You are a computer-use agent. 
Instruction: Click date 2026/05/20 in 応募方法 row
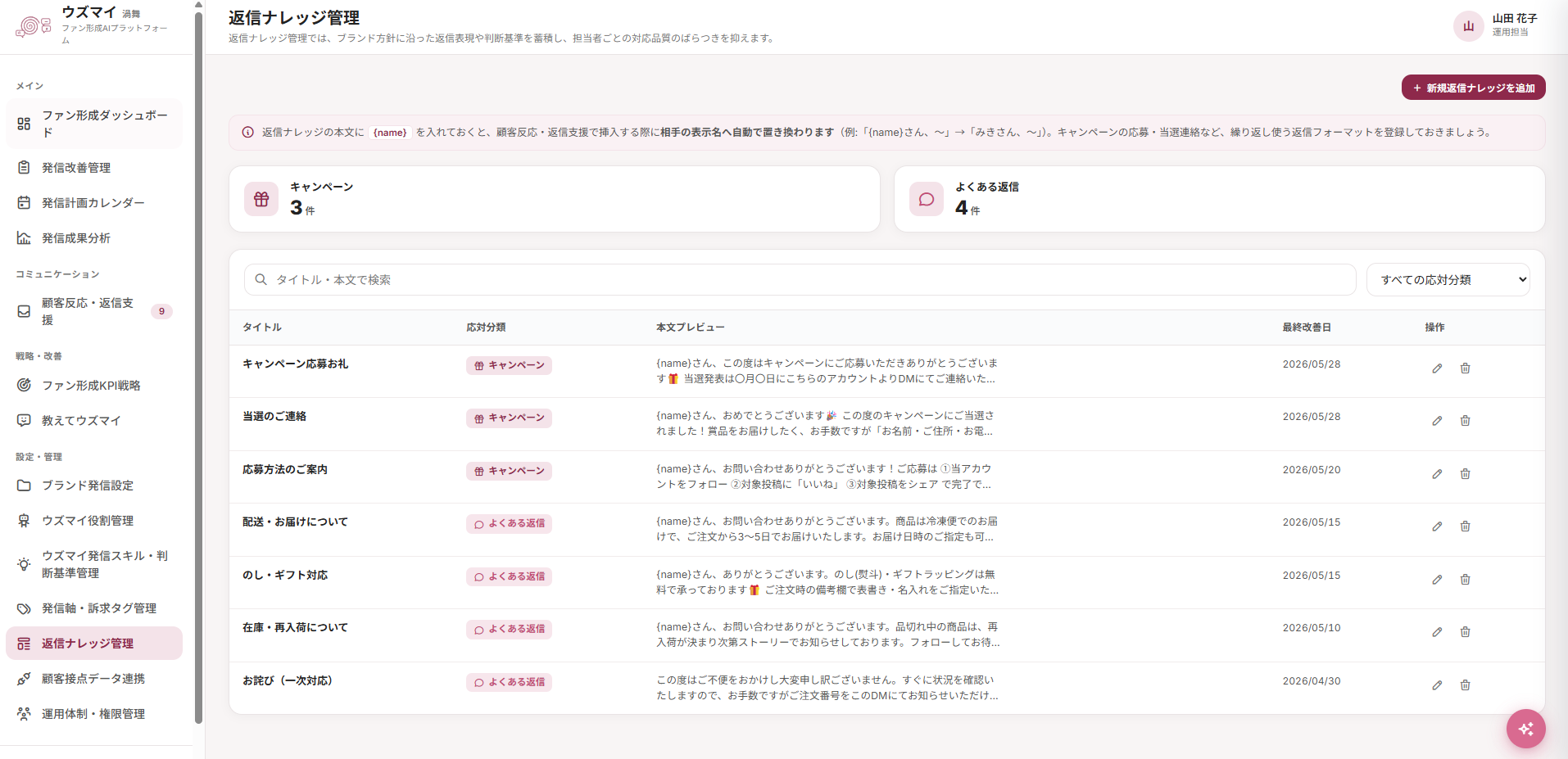point(1312,470)
